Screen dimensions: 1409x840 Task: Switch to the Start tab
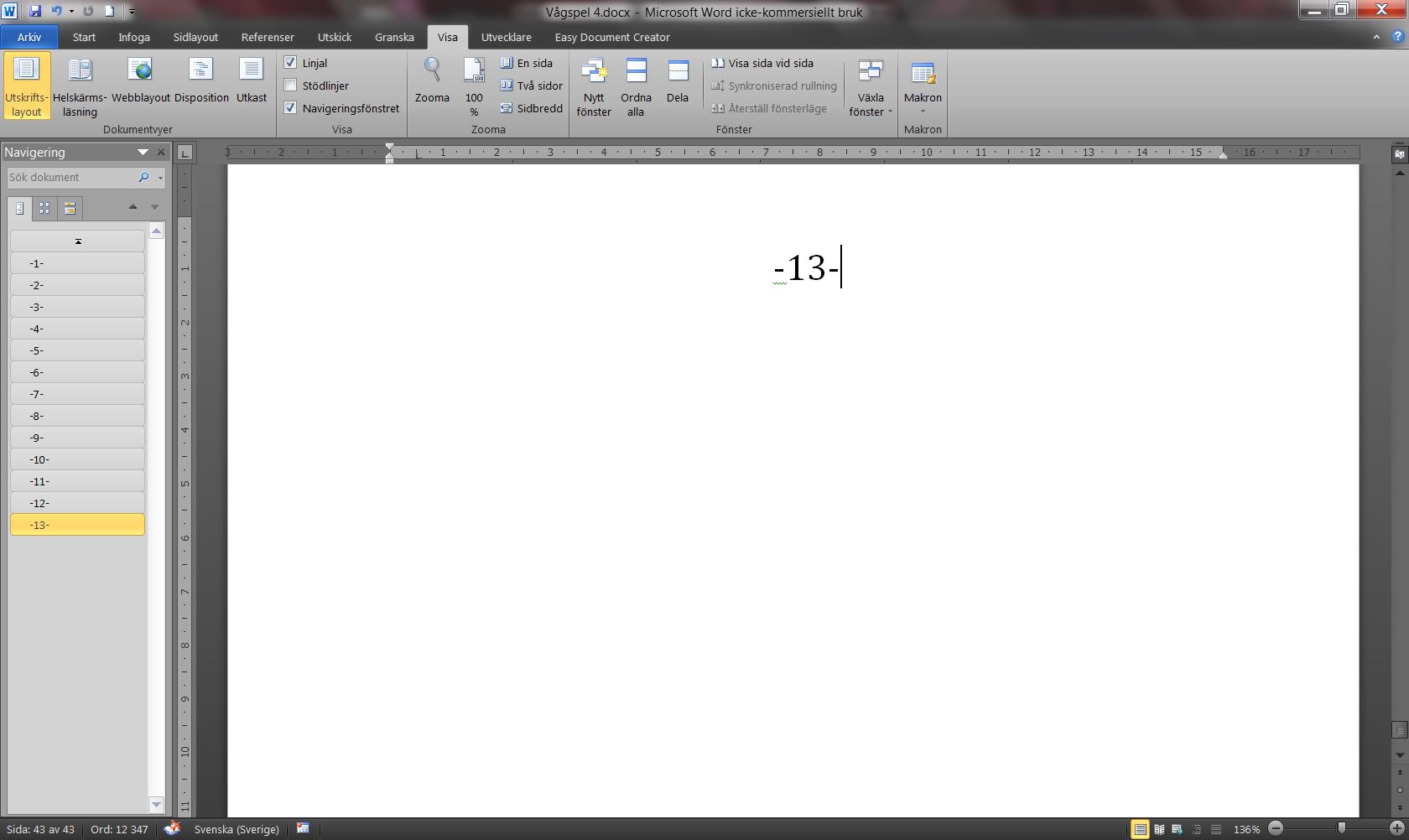(x=84, y=37)
